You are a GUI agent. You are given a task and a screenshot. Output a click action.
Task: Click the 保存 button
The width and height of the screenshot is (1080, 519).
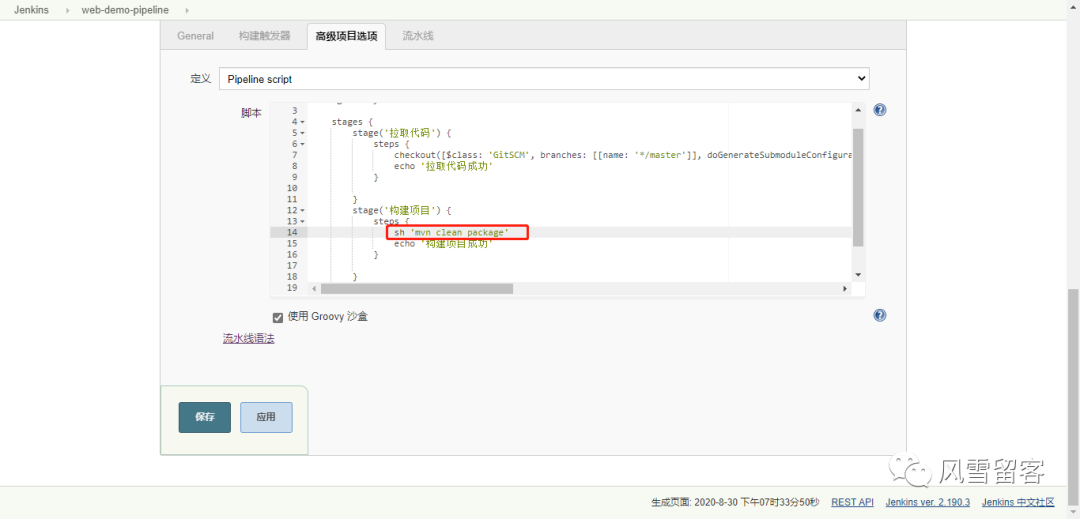[205, 417]
